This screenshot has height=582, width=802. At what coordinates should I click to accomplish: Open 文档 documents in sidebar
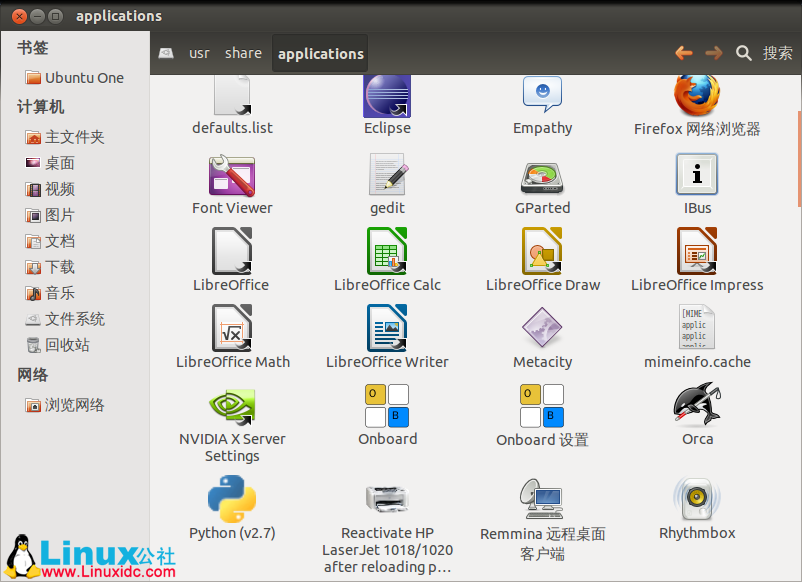tap(50, 241)
